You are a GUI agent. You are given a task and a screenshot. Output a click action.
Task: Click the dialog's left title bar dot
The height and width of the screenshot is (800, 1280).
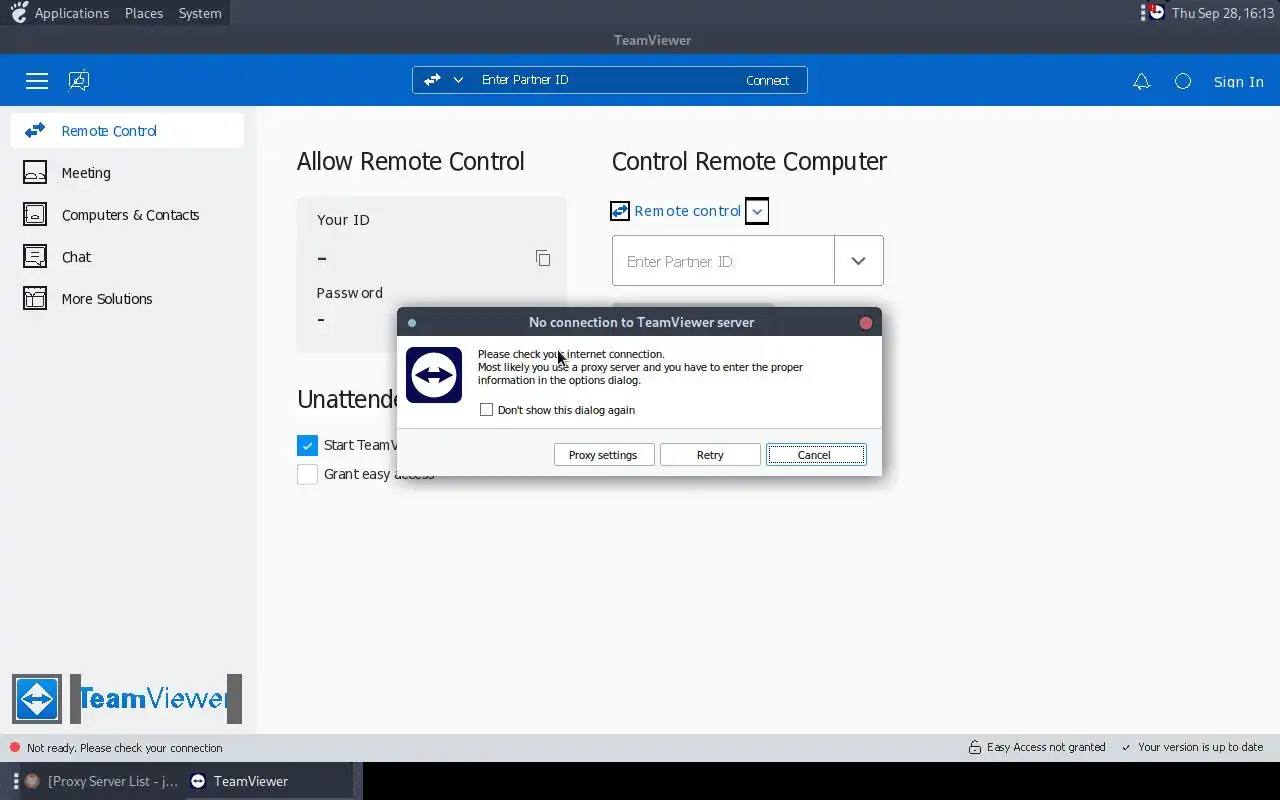[x=412, y=323]
